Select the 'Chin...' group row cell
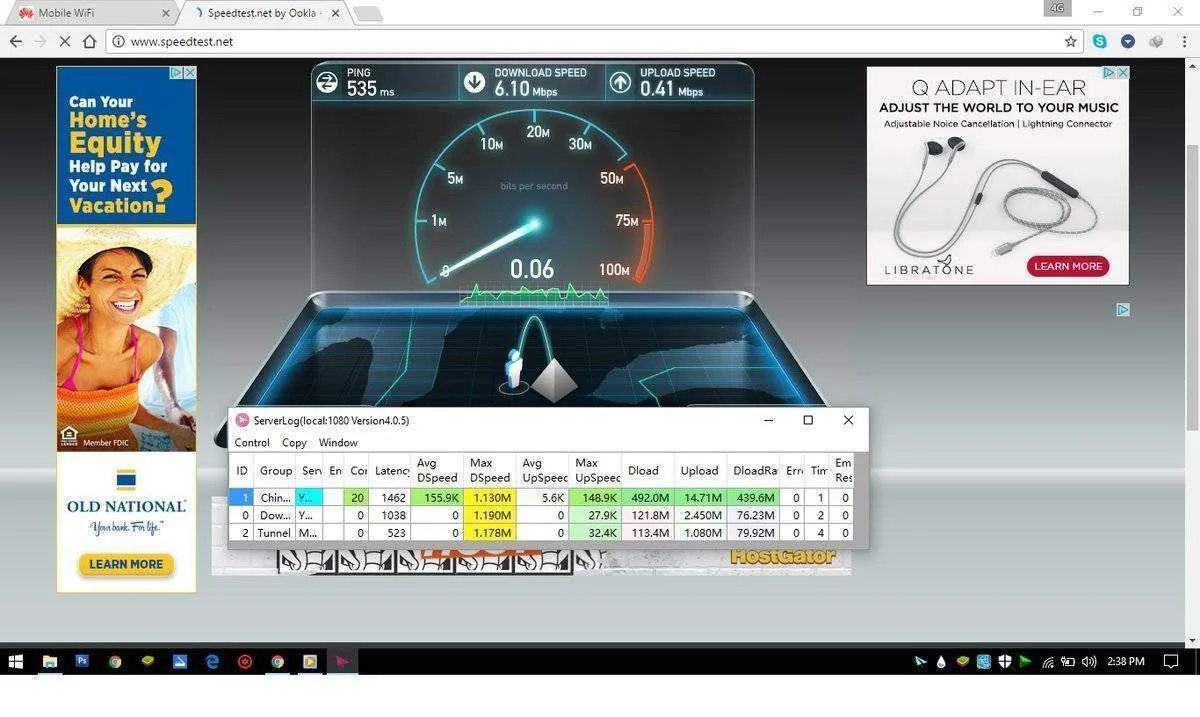 coord(276,497)
